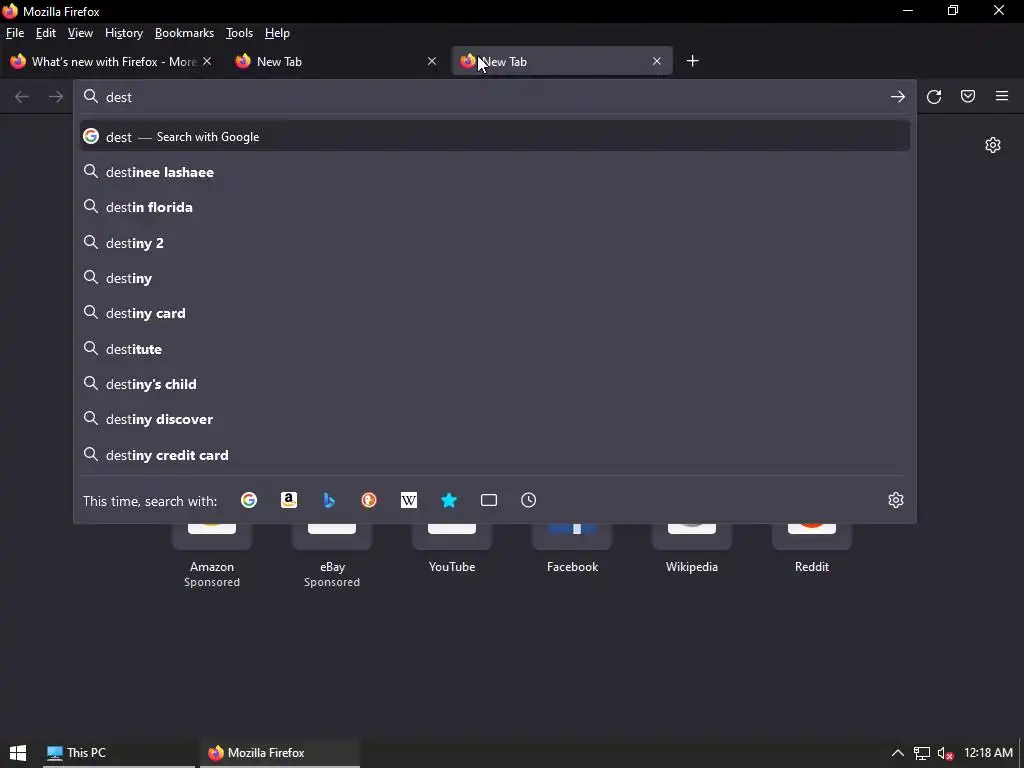Close the middle New Tab tab
Image resolution: width=1024 pixels, height=768 pixels.
click(432, 61)
